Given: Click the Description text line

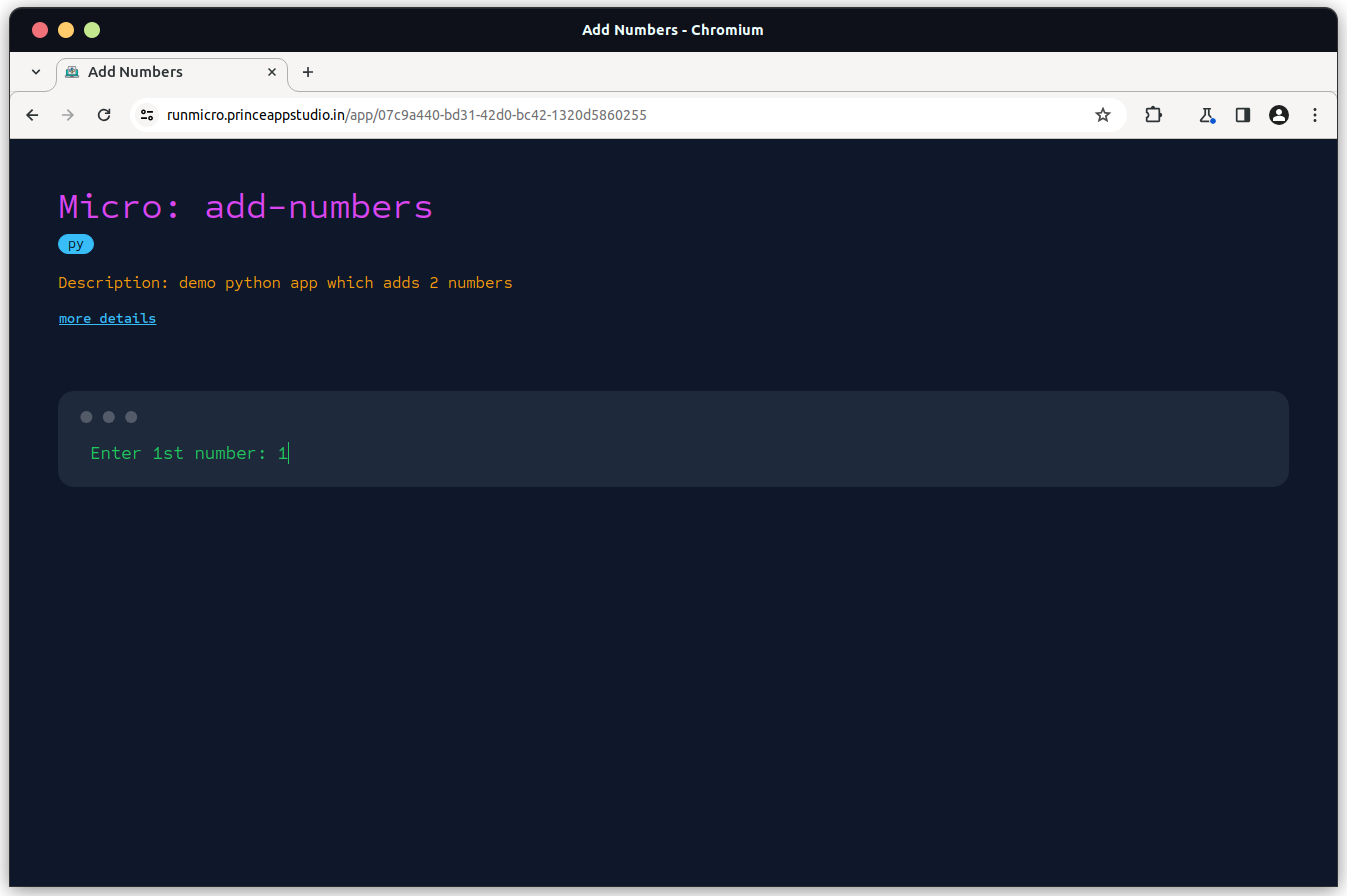Looking at the screenshot, I should pyautogui.click(x=285, y=283).
